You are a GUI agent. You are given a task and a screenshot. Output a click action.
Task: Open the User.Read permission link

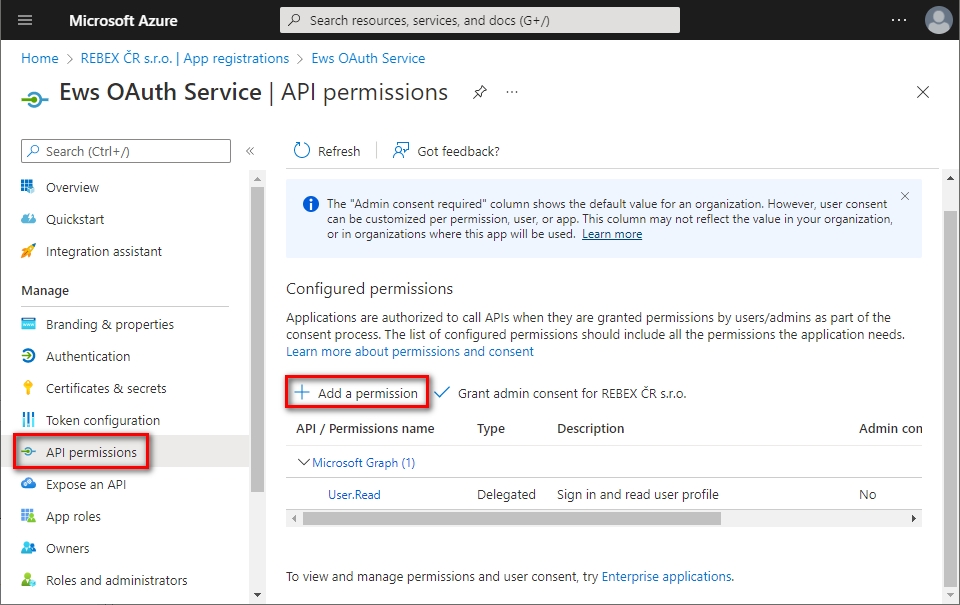click(354, 494)
